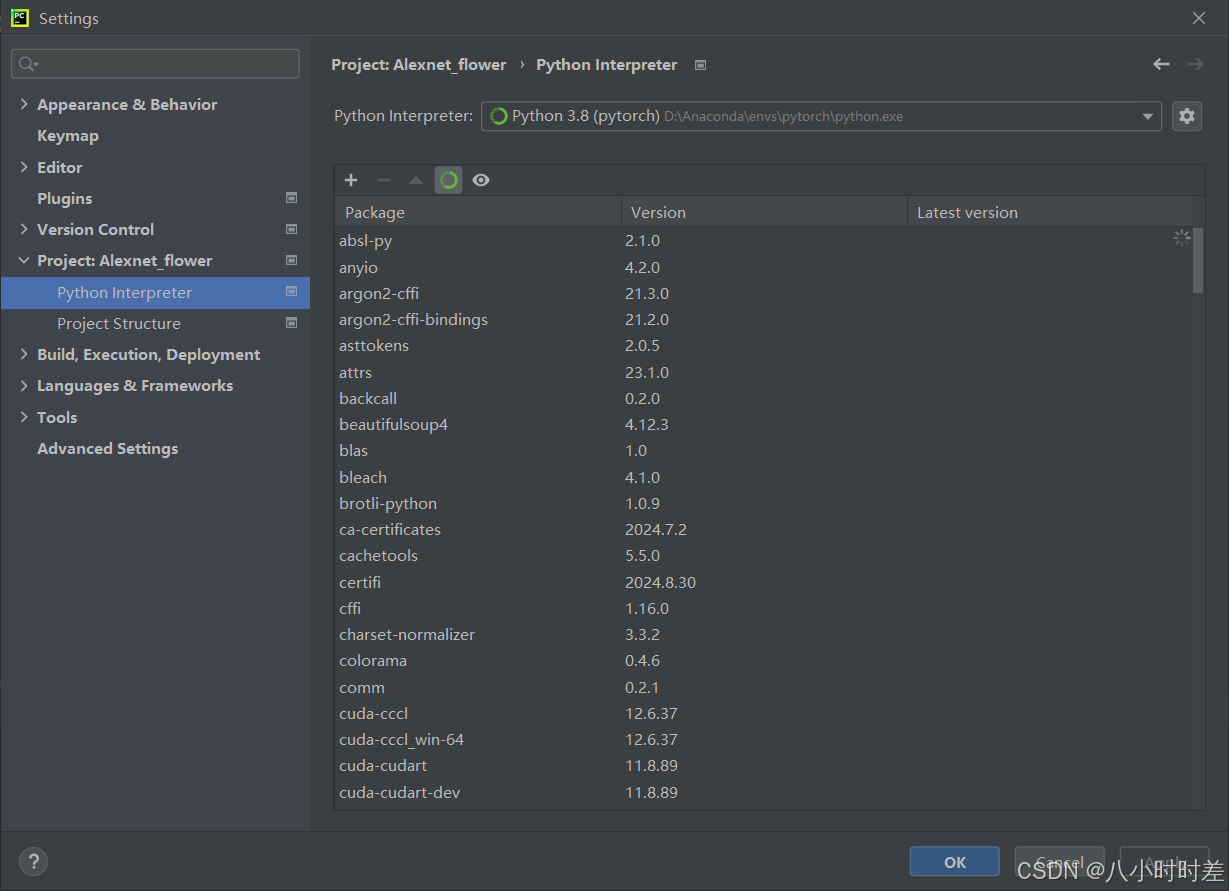Click the project-level icon beside Project Structure
Viewport: 1229px width, 891px height.
point(291,323)
